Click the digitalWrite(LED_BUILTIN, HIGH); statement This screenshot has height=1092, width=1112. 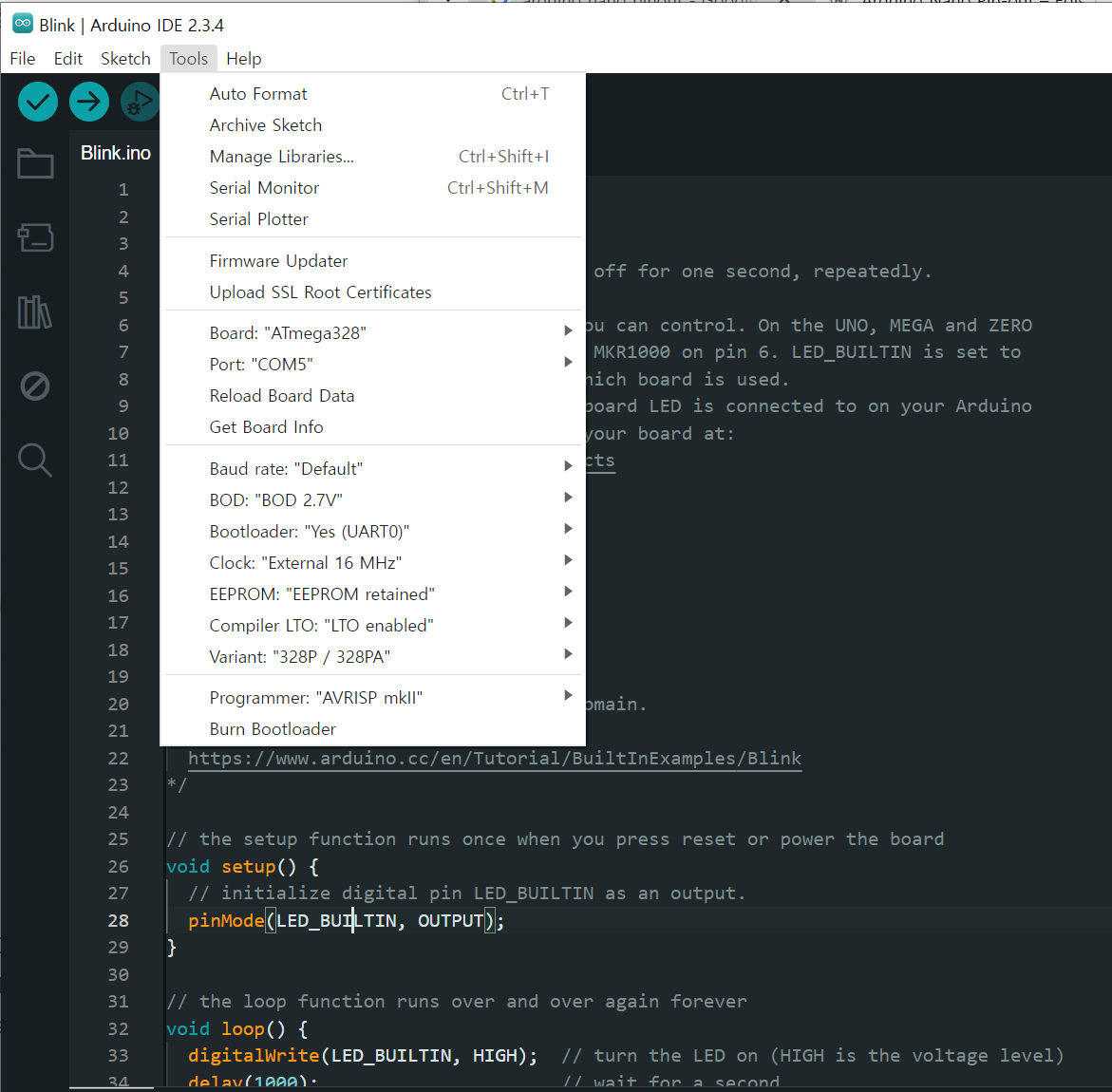pyautogui.click(x=363, y=1056)
